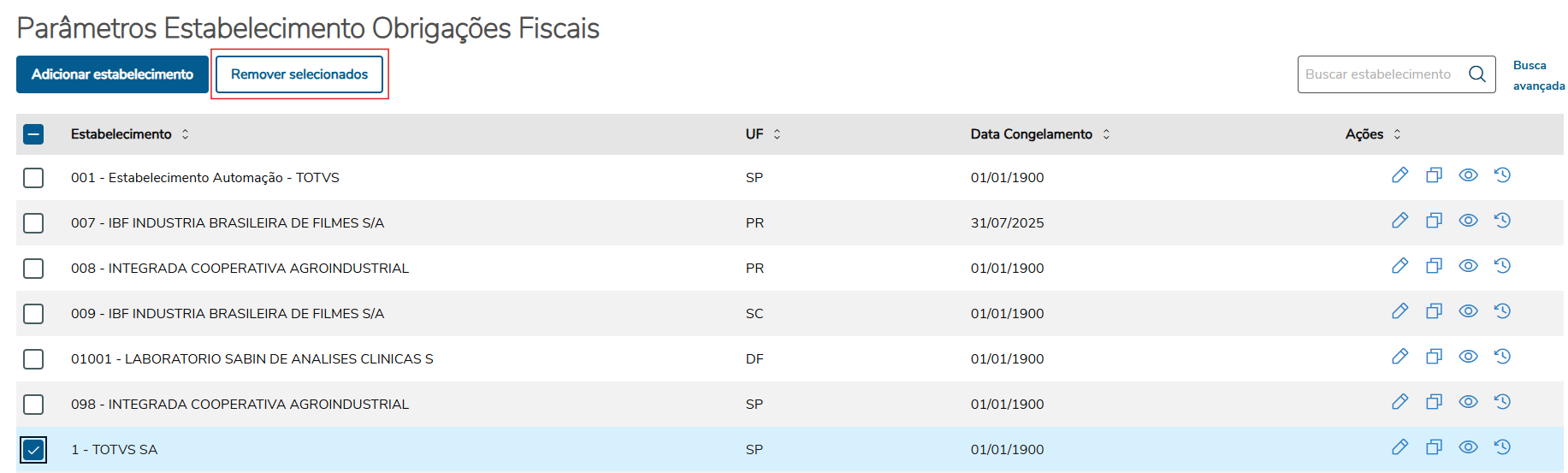Toggle the select-all header checkbox
Screen dimensions: 1568x473
(33, 134)
